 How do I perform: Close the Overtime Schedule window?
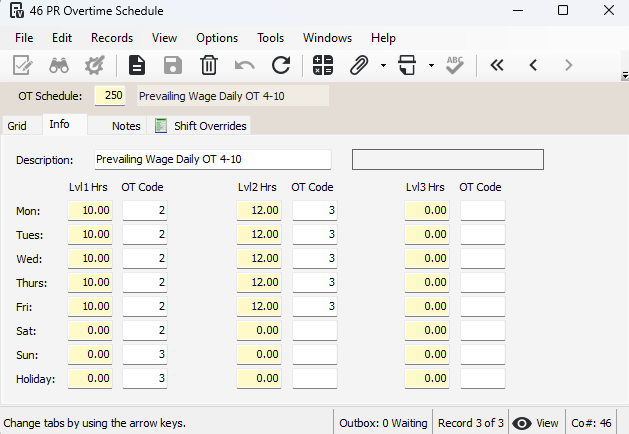609,10
